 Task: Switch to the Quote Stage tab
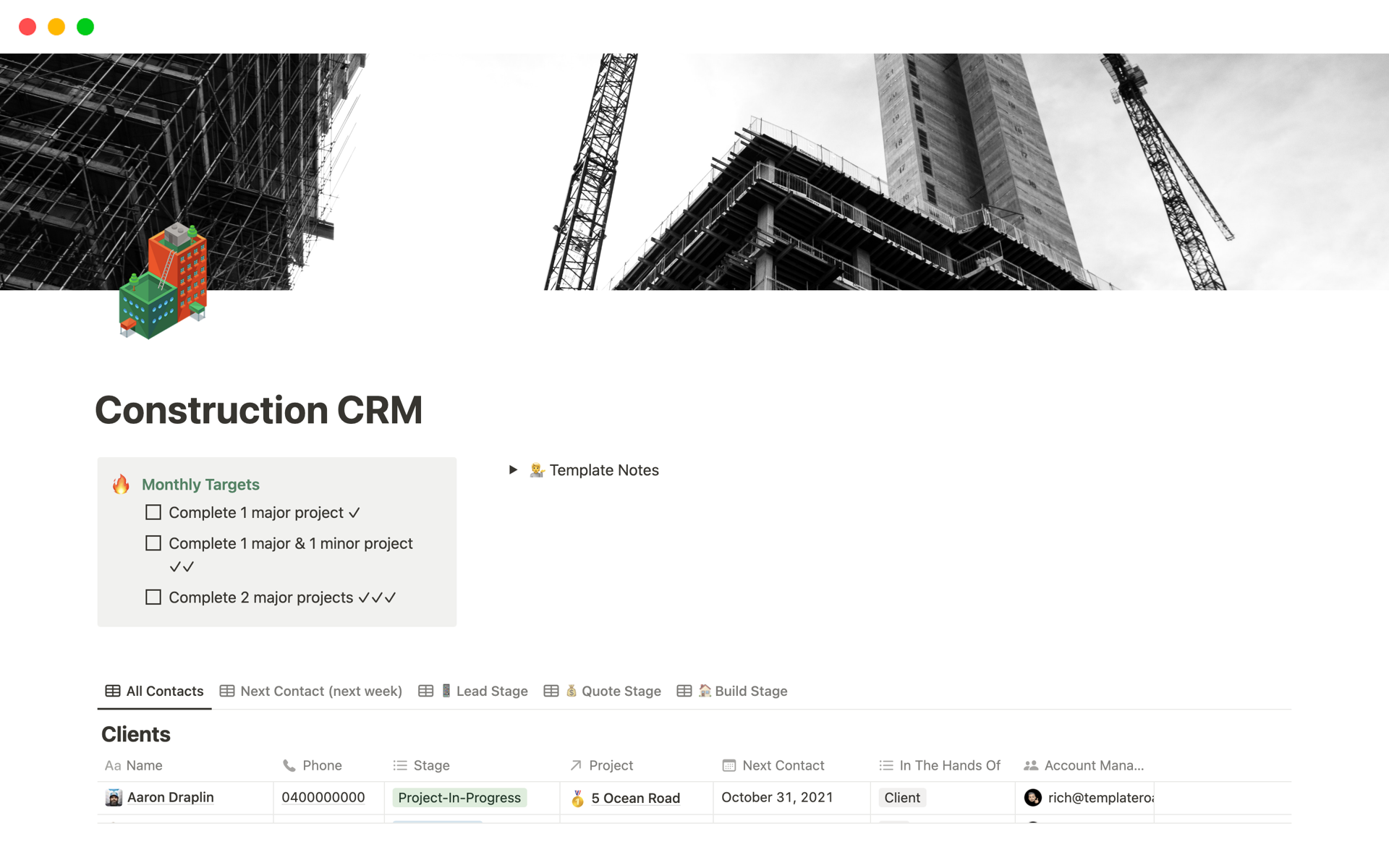(x=620, y=691)
